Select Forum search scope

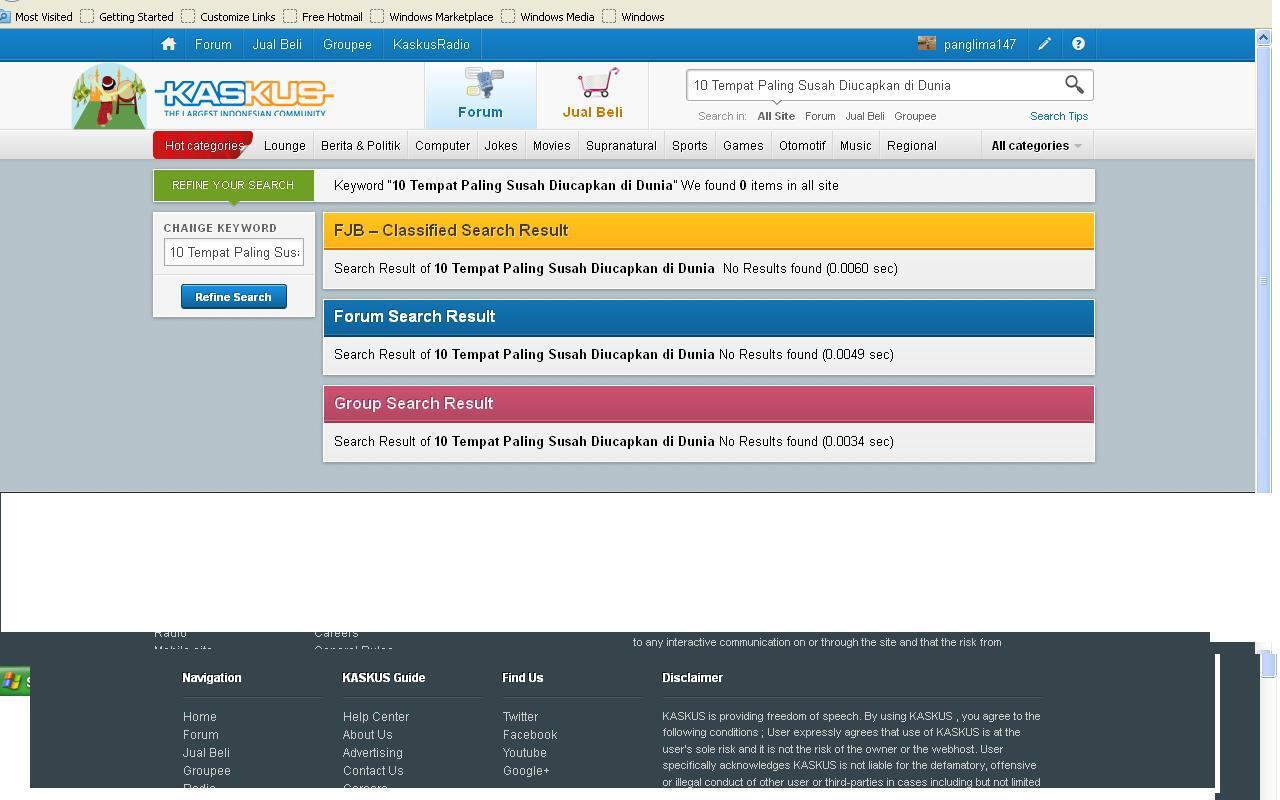[x=820, y=116]
